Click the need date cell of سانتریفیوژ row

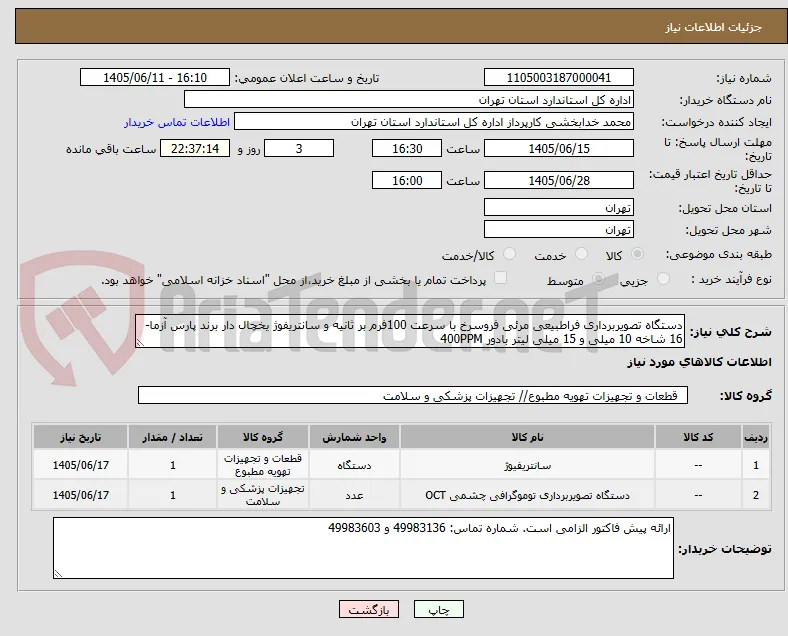80,465
